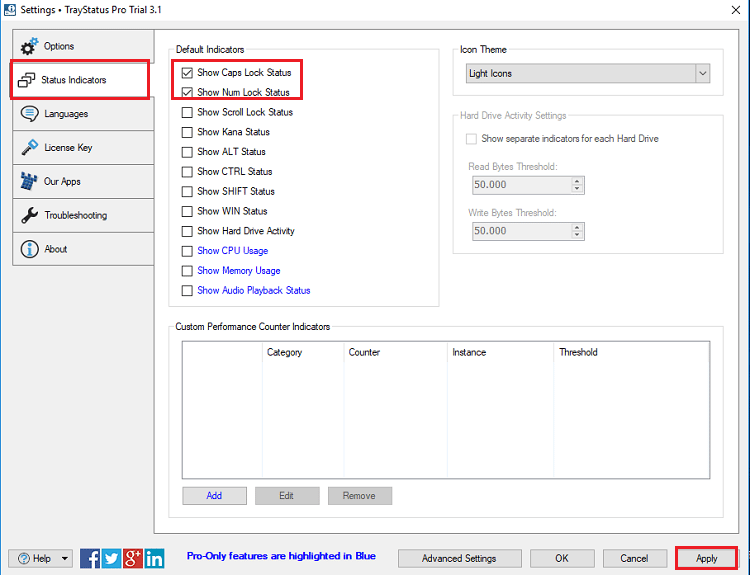
Task: Add a custom performance counter
Action: [x=214, y=496]
